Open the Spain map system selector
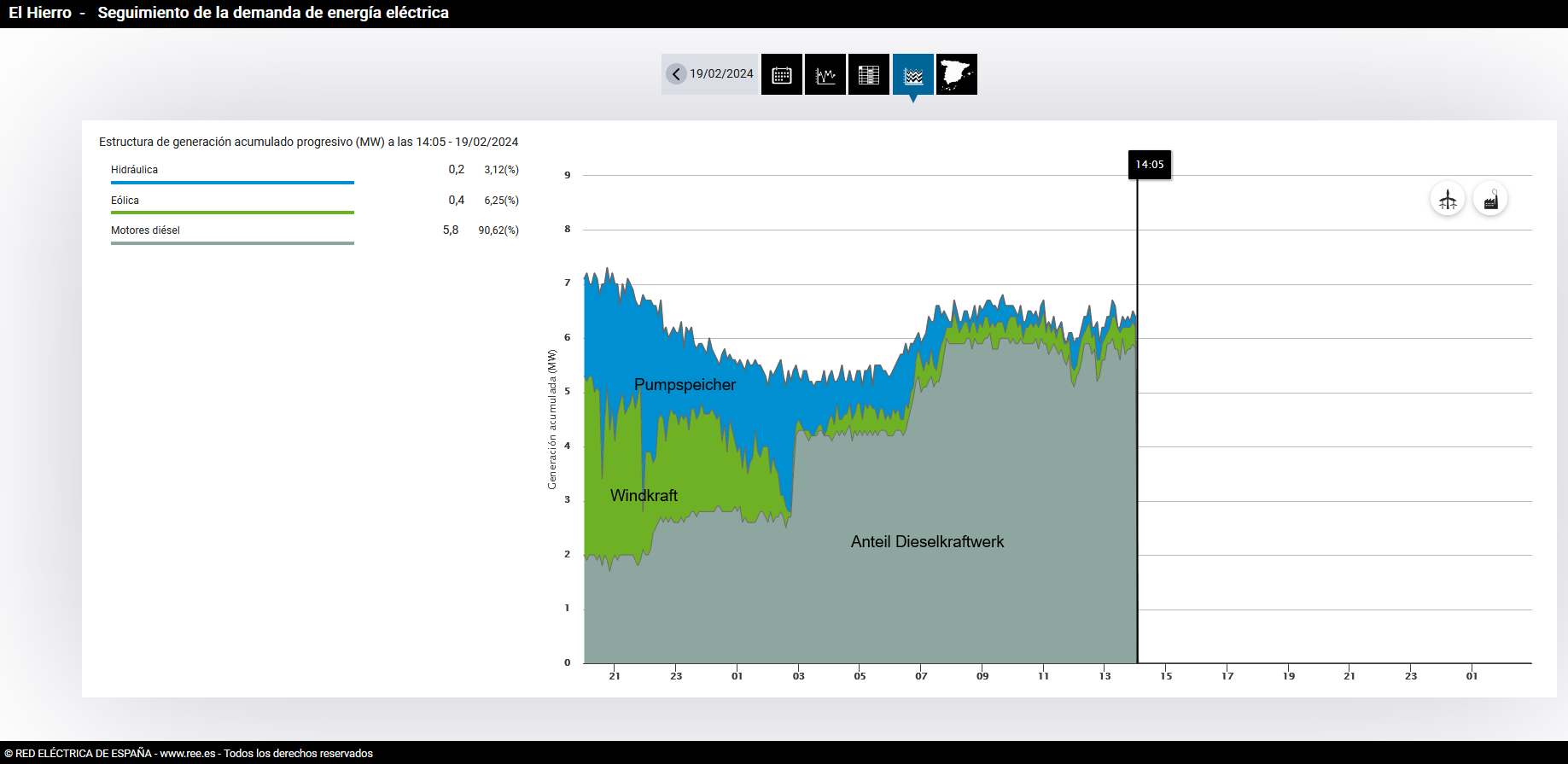Viewport: 1568px width, 764px height. (956, 74)
